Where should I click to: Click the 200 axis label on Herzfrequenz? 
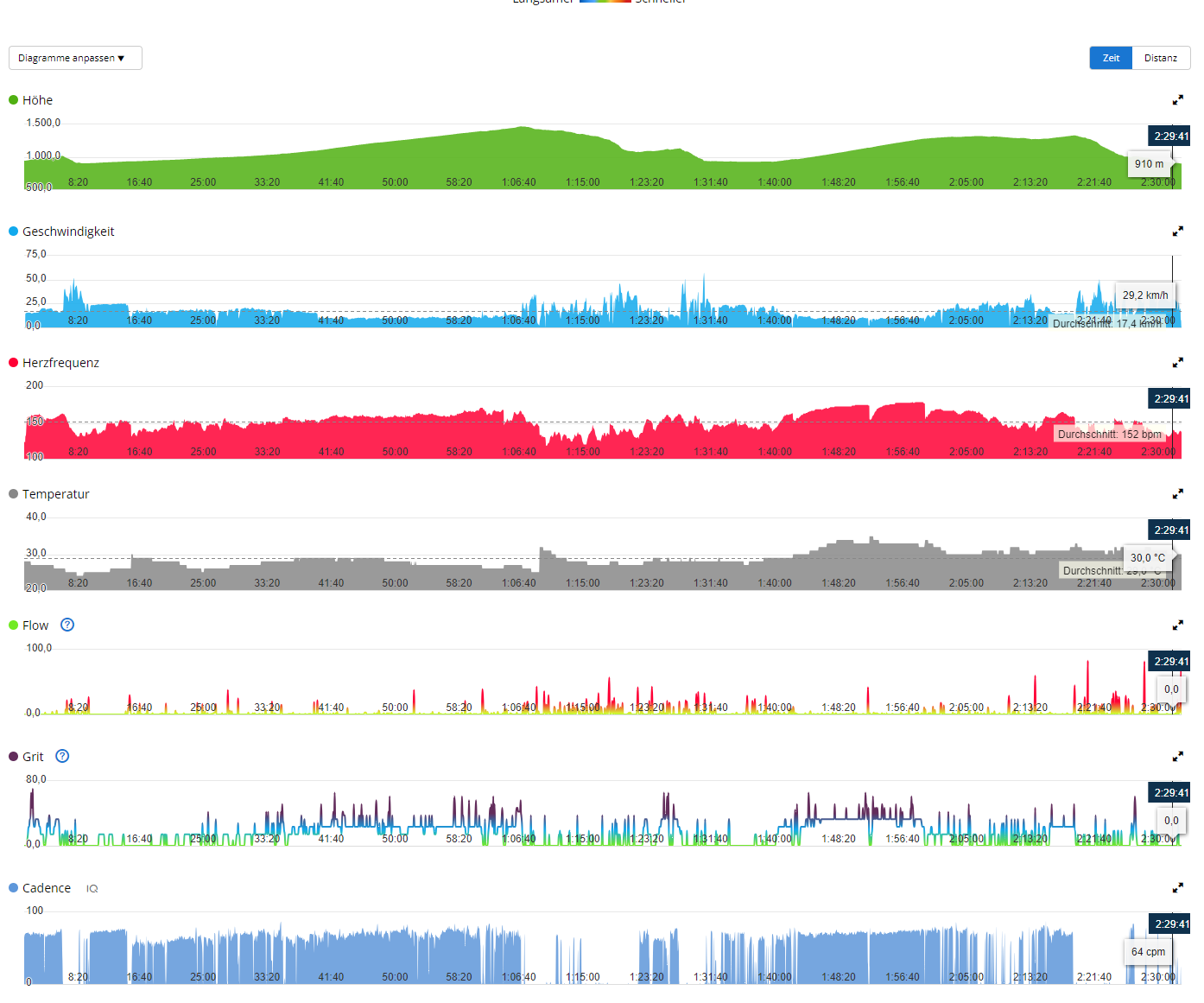coord(35,385)
